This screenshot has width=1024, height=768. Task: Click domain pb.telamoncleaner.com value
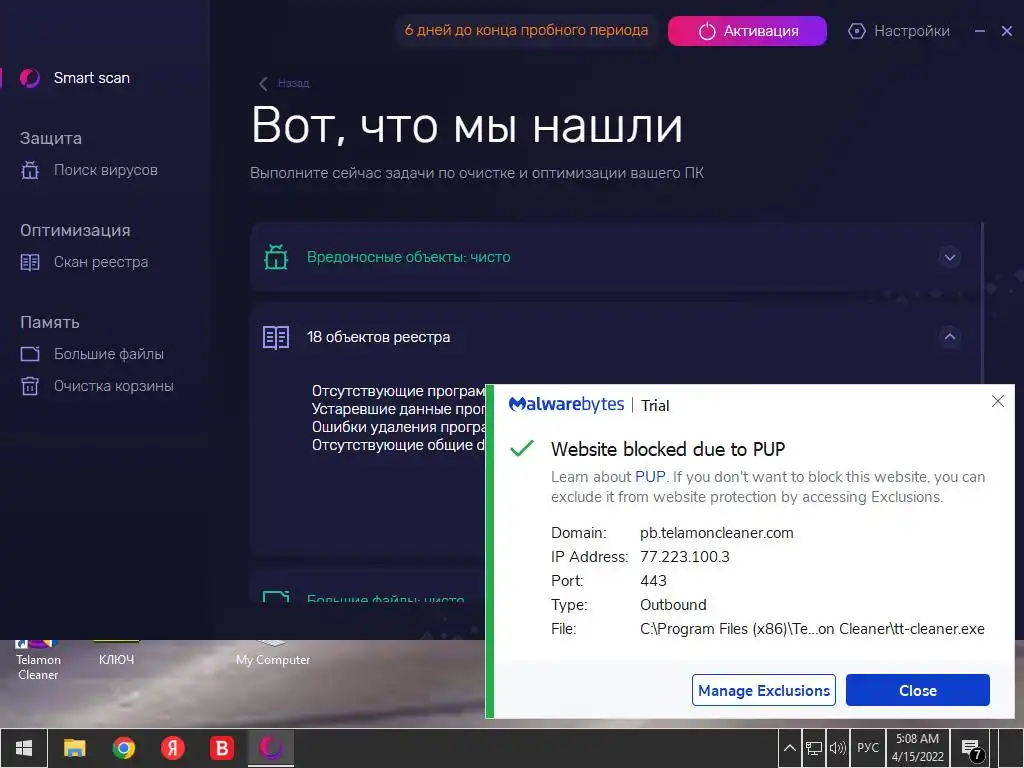point(717,533)
